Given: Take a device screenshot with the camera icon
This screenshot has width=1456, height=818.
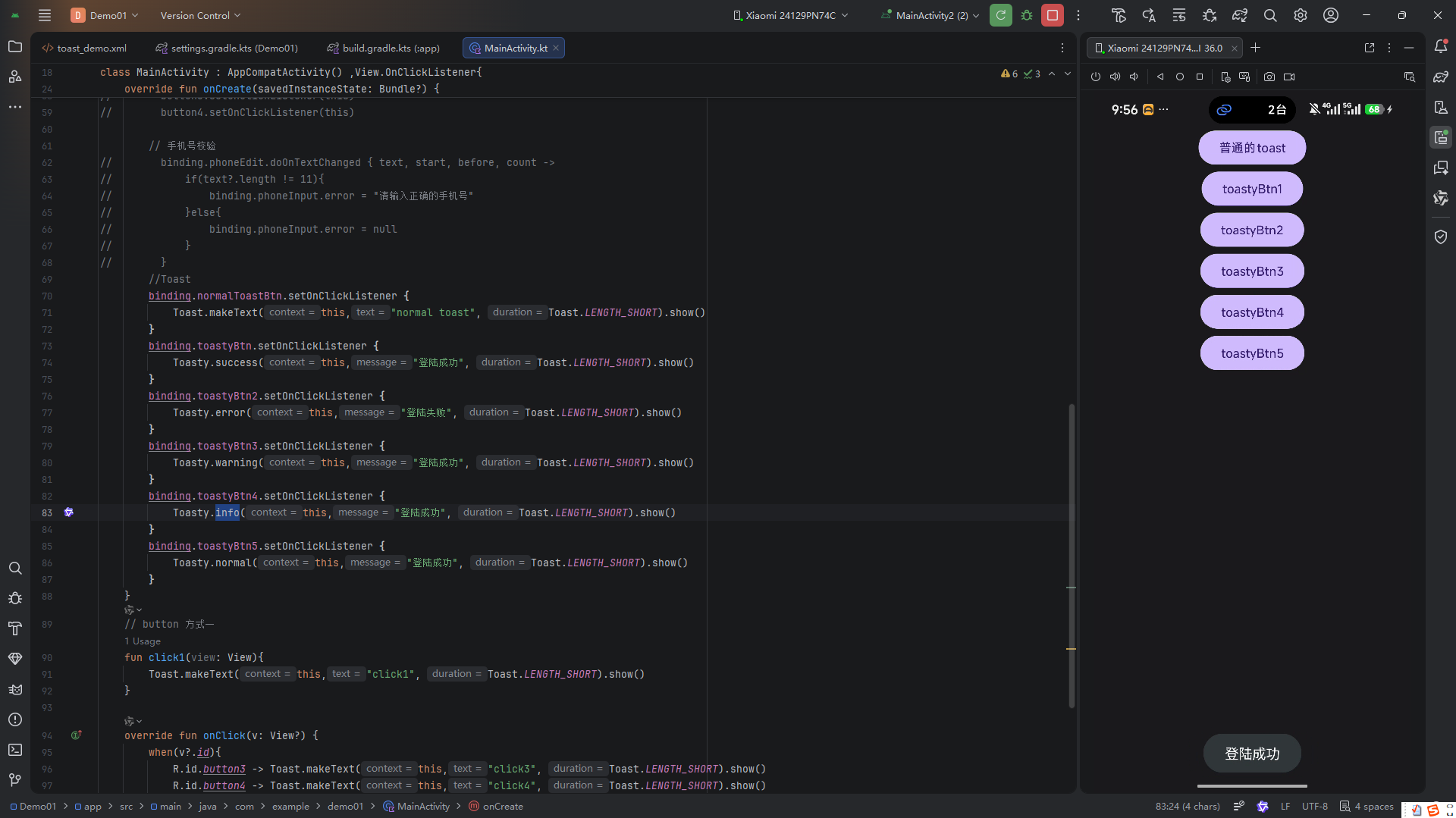Looking at the screenshot, I should coord(1269,77).
